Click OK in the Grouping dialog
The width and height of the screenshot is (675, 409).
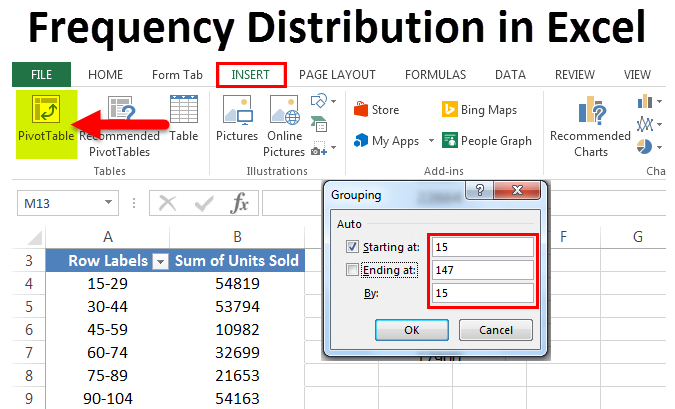(412, 330)
